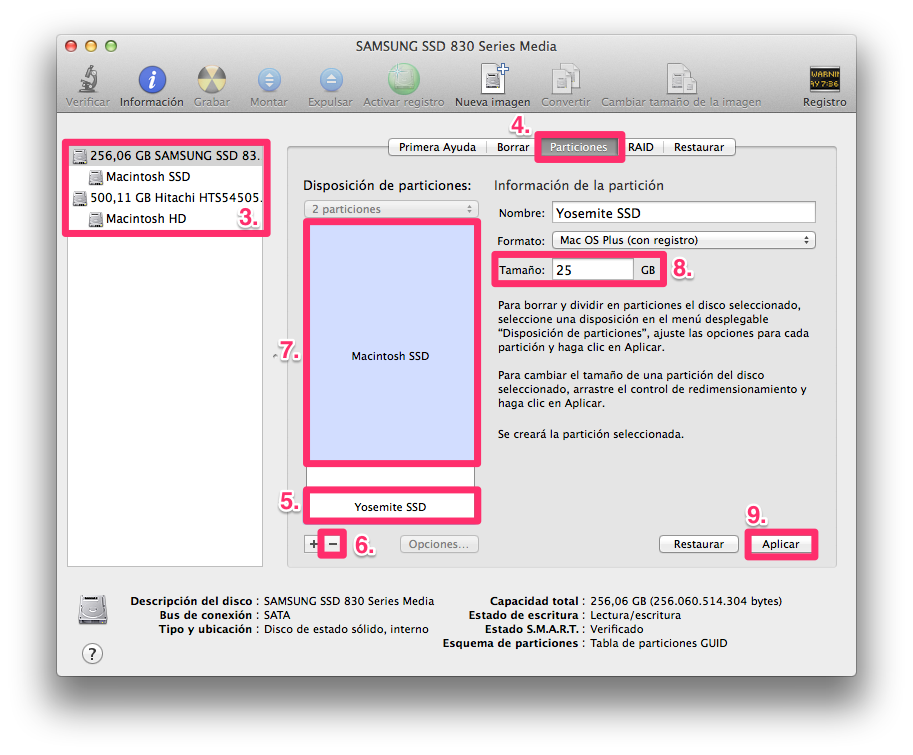Image resolution: width=913 pixels, height=755 pixels.
Task: Click Cambiar tamaño de la imagen icon
Action: pyautogui.click(x=681, y=79)
